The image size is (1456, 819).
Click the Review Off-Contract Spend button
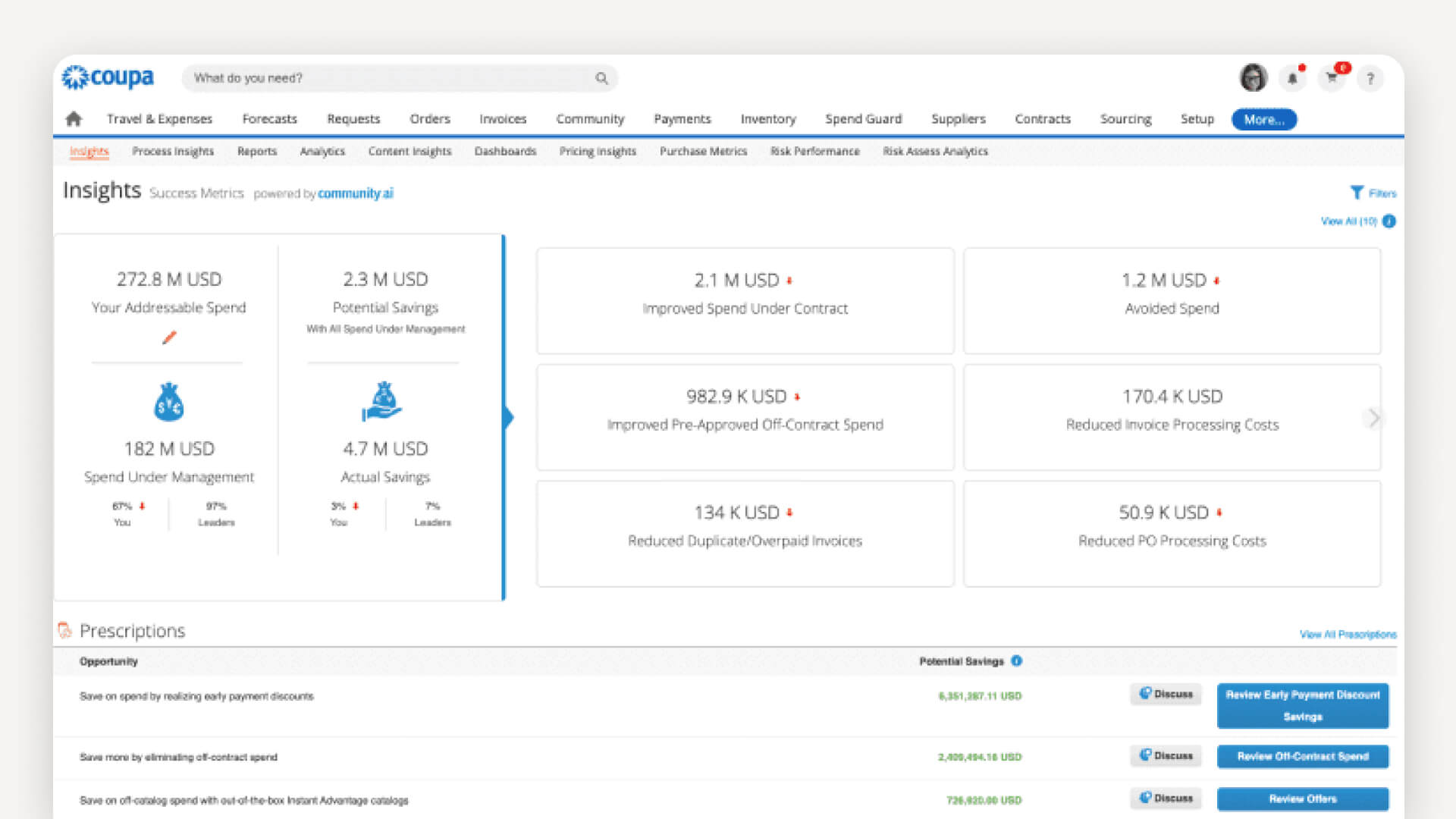pos(1302,756)
